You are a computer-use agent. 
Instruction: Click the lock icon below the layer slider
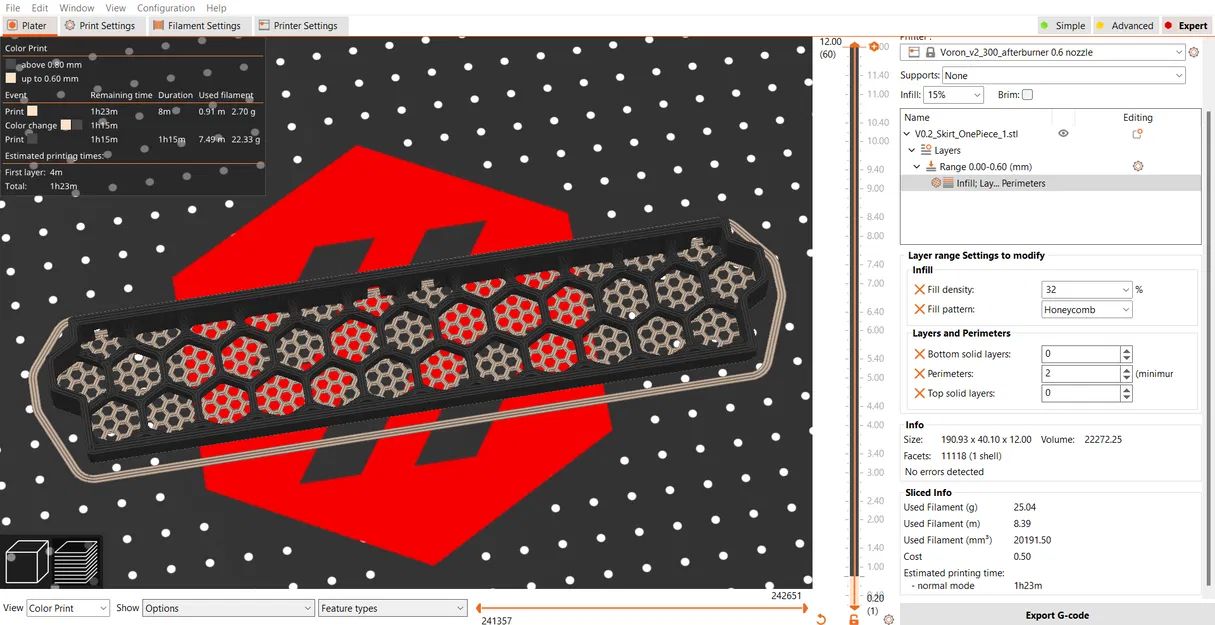click(854, 620)
